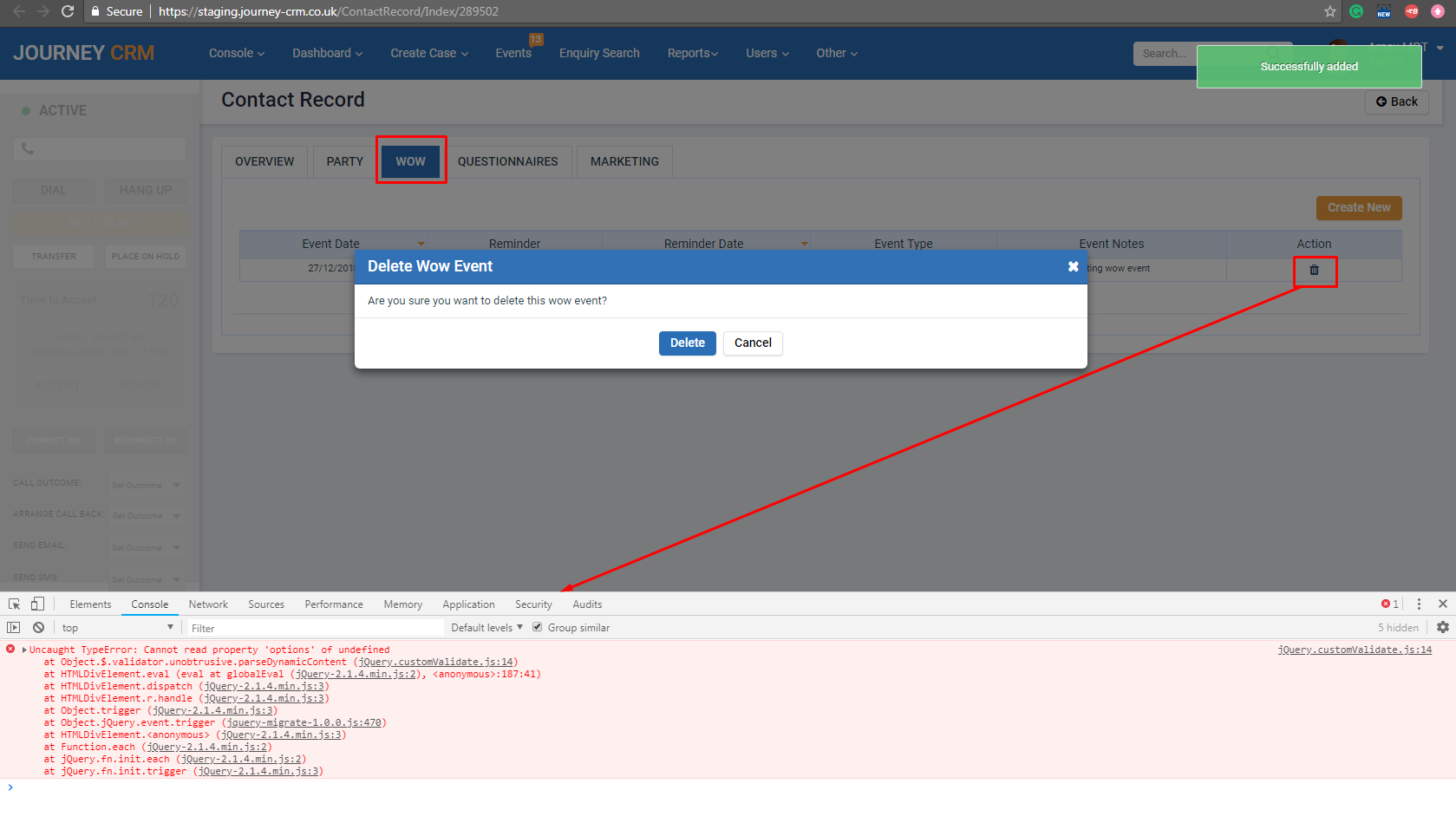Open the pink round extension icon
The width and height of the screenshot is (1456, 836).
pyautogui.click(x=1438, y=11)
